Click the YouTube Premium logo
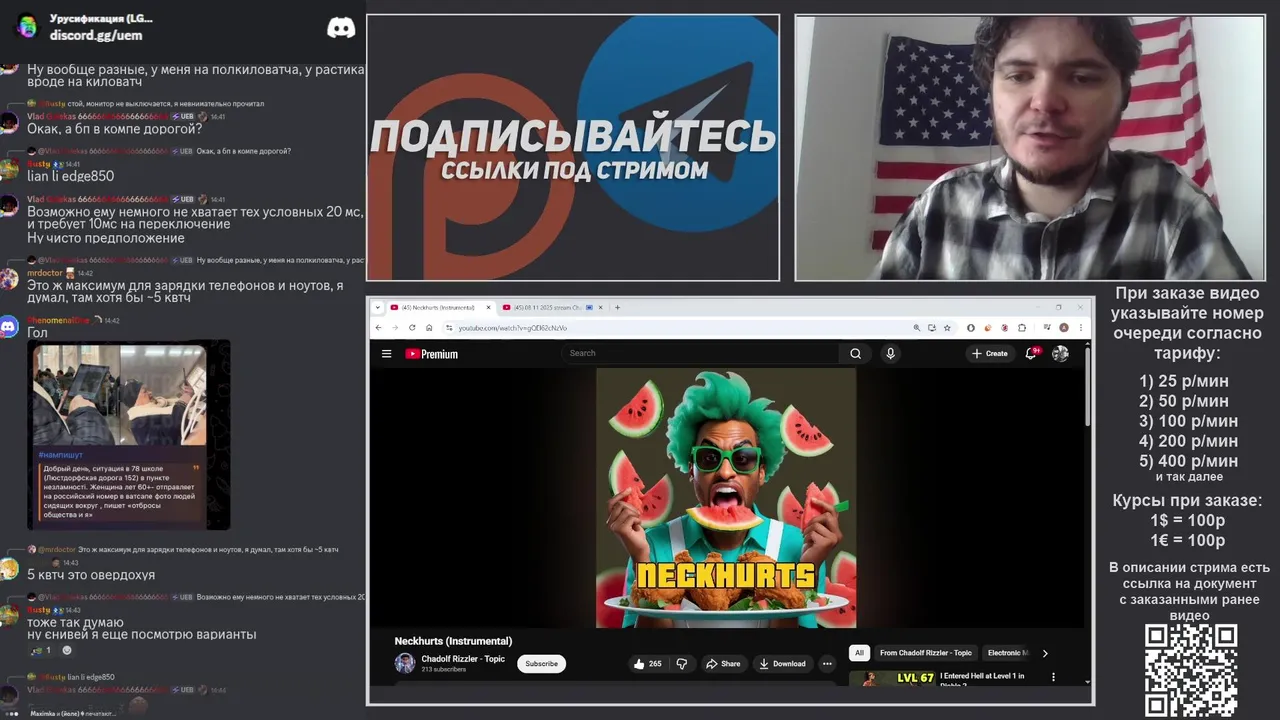 [431, 354]
